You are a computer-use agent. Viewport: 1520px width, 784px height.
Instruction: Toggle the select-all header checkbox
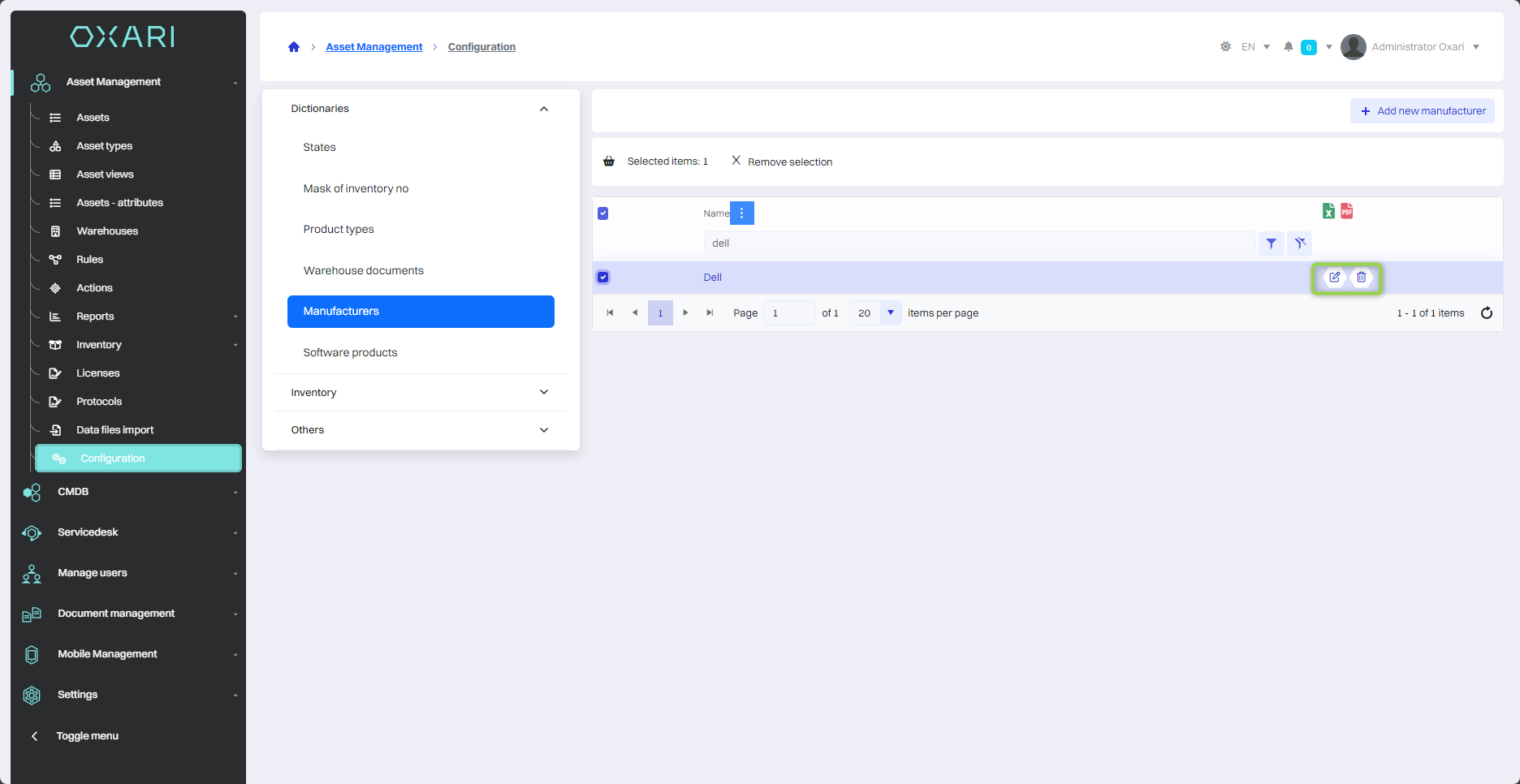pyautogui.click(x=603, y=213)
